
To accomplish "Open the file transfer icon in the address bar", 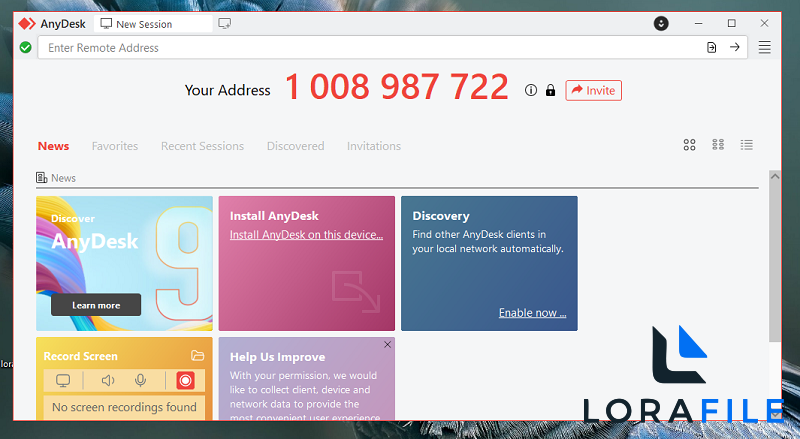I will click(711, 47).
